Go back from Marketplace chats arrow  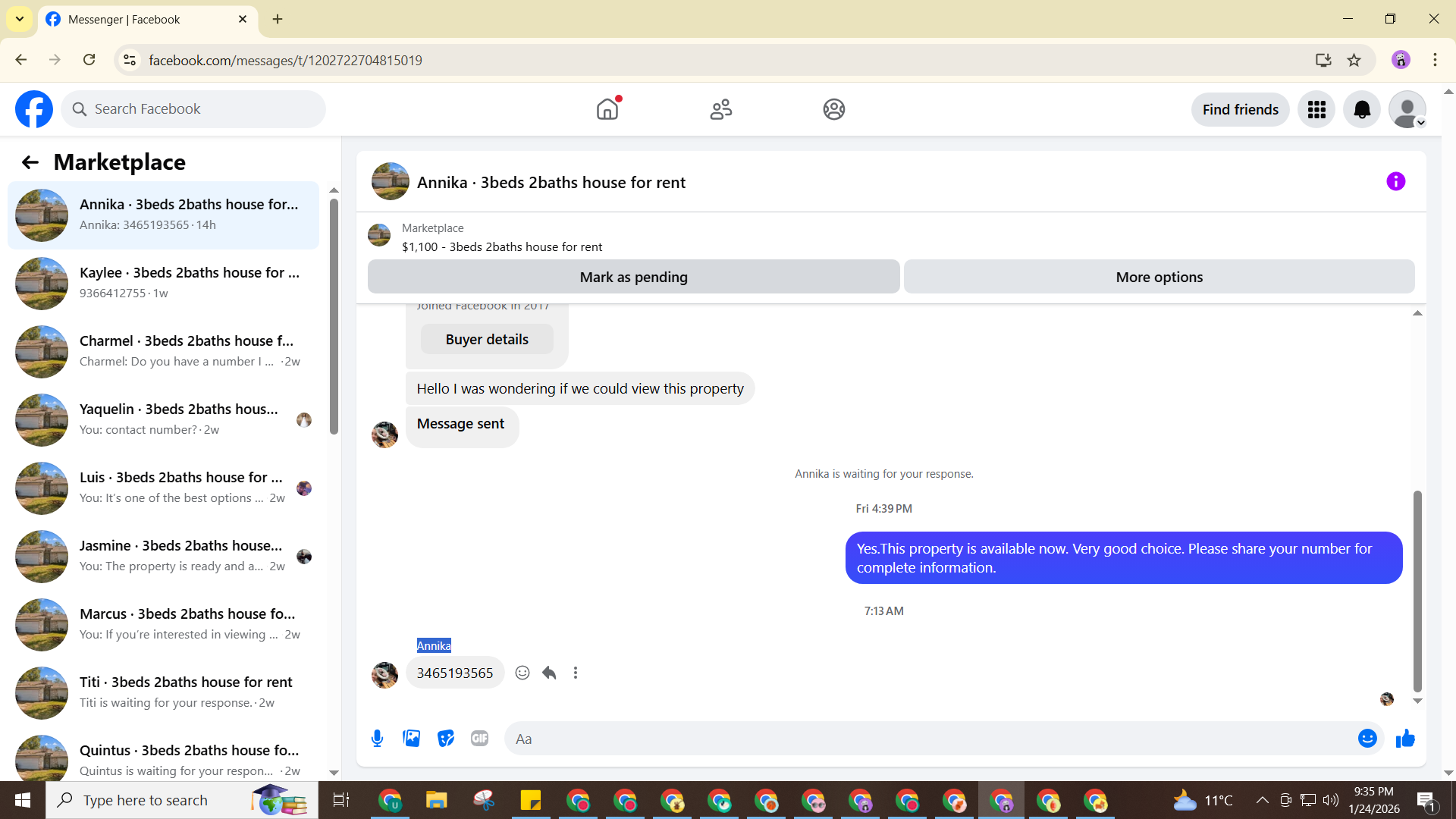30,162
